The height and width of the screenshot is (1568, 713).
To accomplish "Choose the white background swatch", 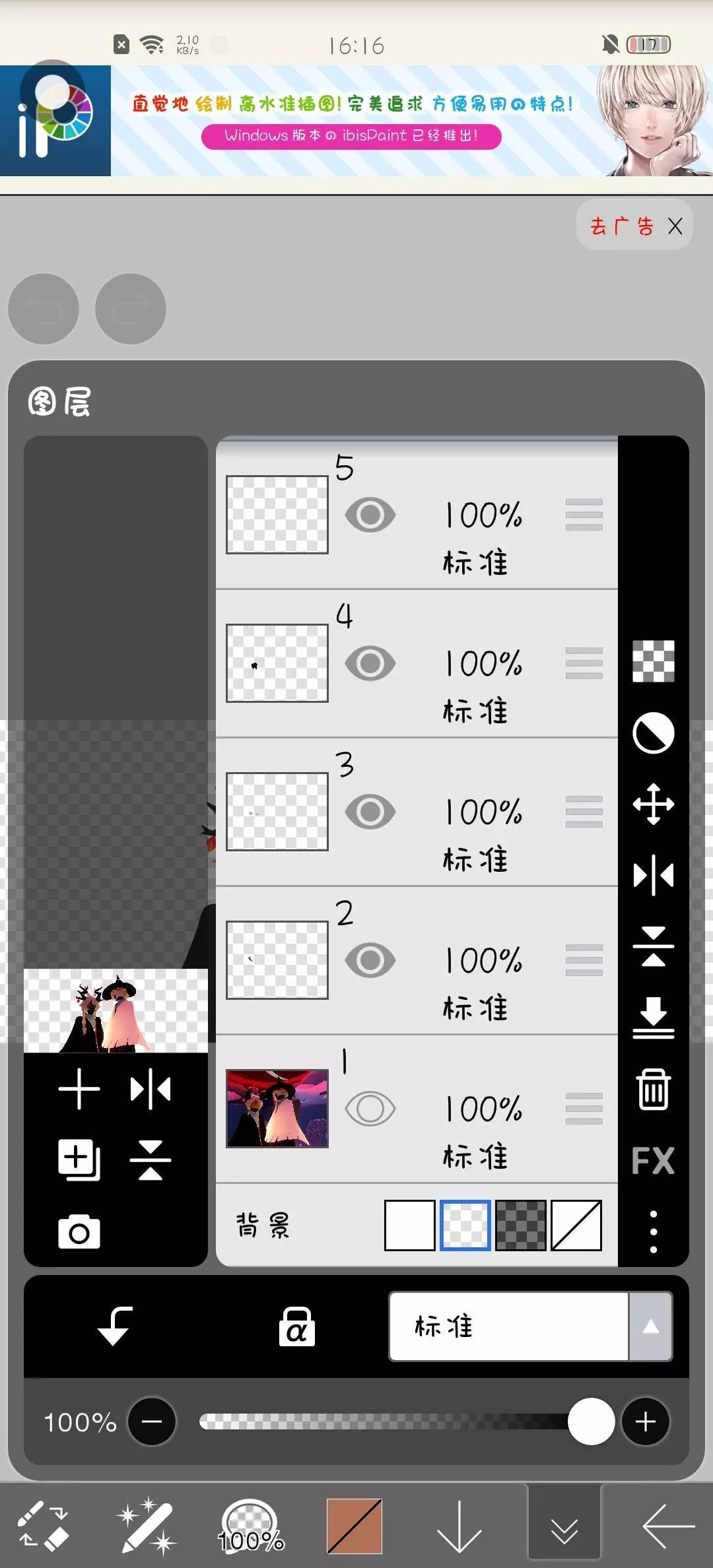I will point(409,1225).
